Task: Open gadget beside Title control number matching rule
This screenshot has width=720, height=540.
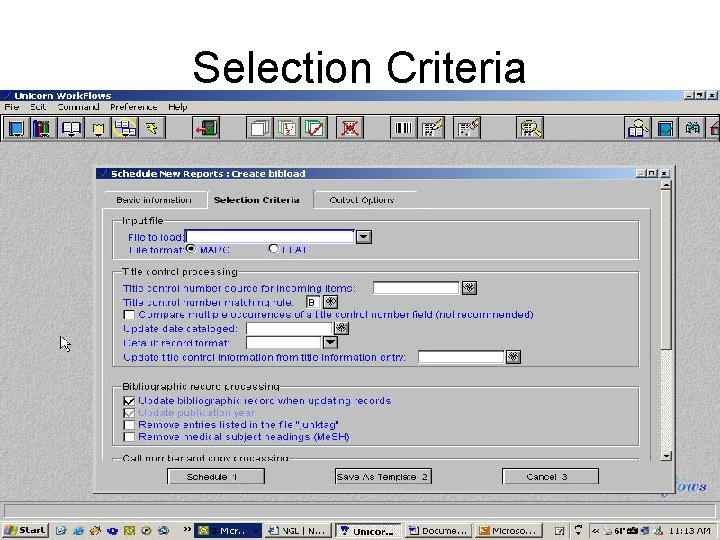Action: point(331,302)
